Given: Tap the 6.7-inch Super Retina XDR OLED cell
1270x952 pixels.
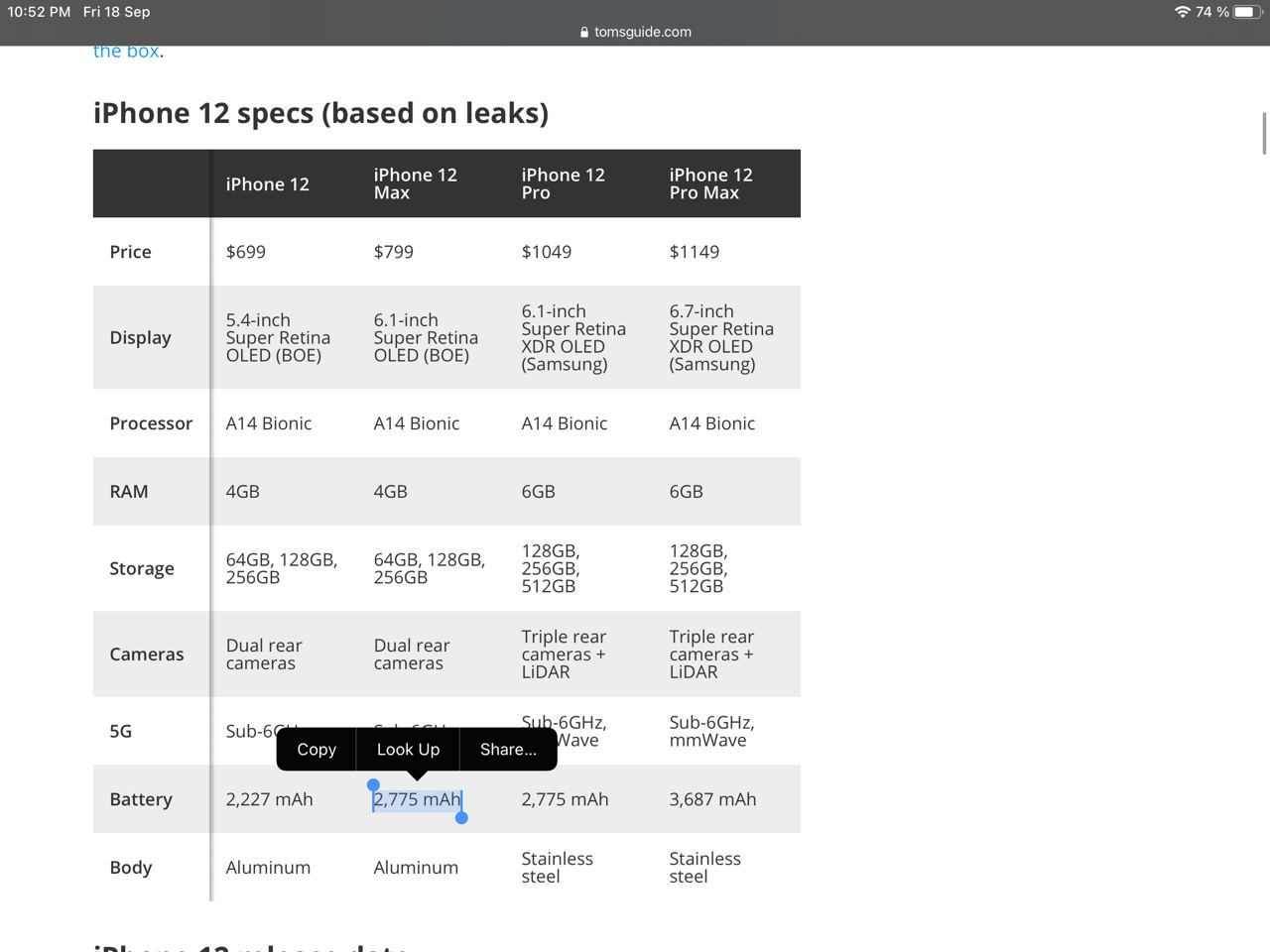Looking at the screenshot, I should tap(722, 338).
